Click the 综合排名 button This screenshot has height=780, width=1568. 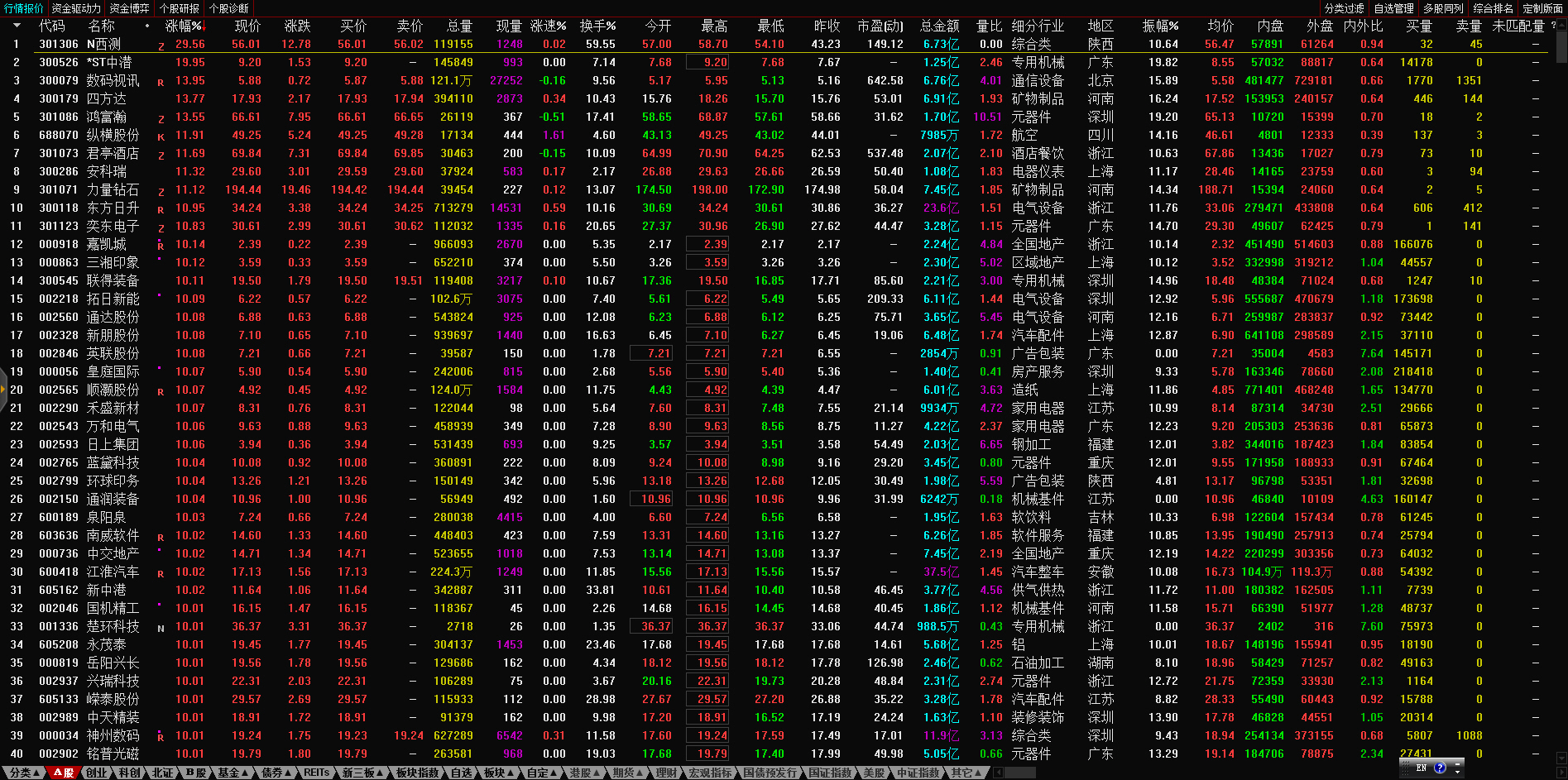(x=1493, y=8)
